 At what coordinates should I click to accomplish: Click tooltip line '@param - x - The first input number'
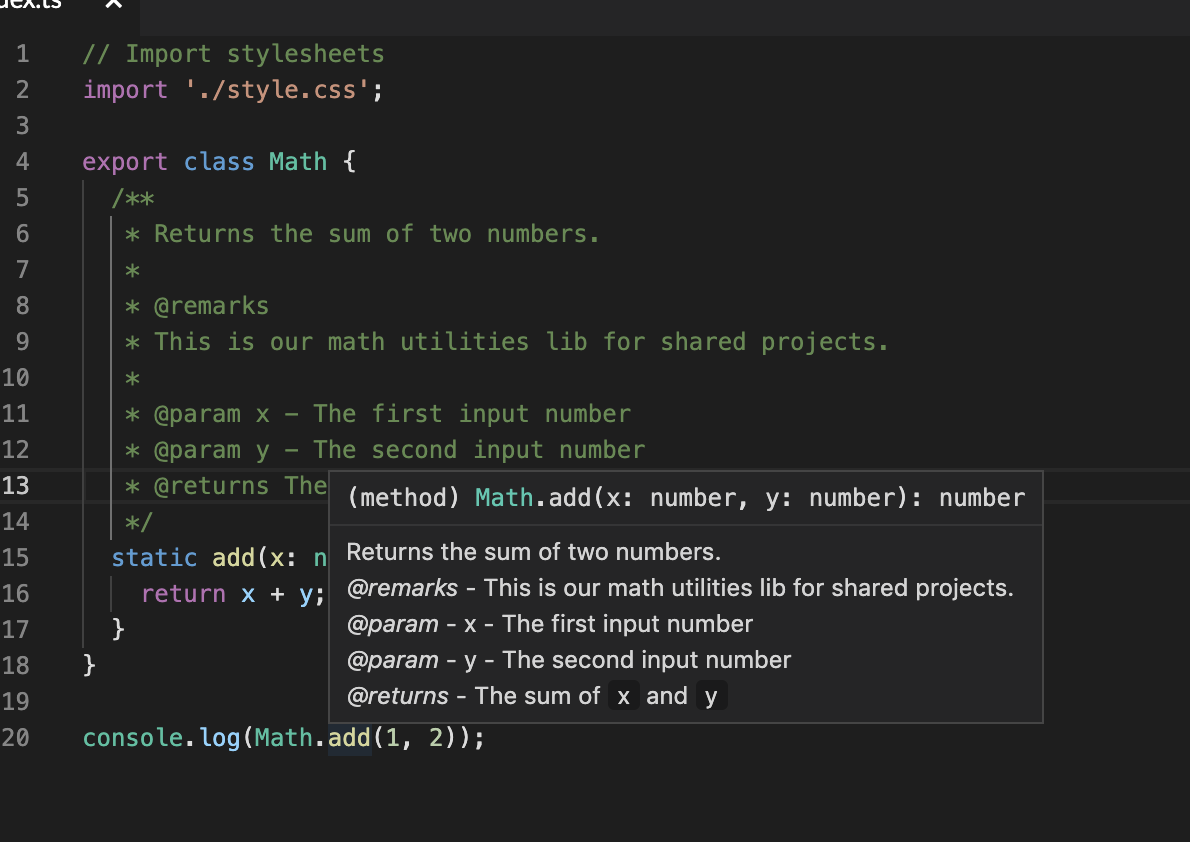(x=549, y=624)
